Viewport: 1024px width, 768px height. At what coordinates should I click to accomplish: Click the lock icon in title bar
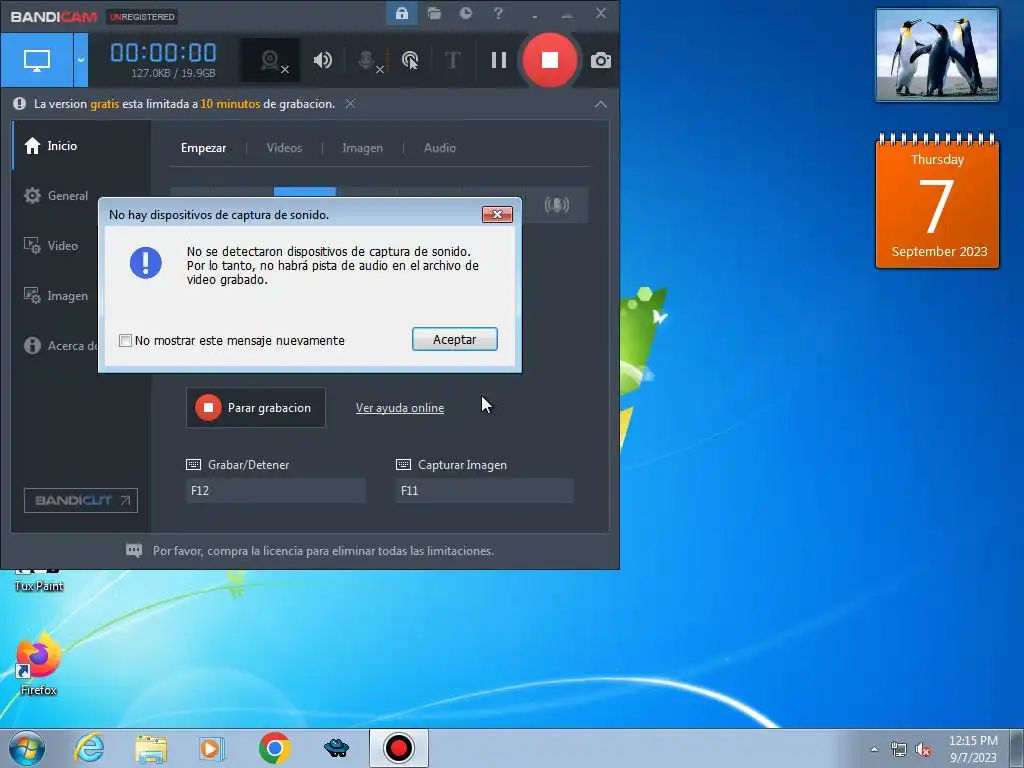(x=402, y=14)
